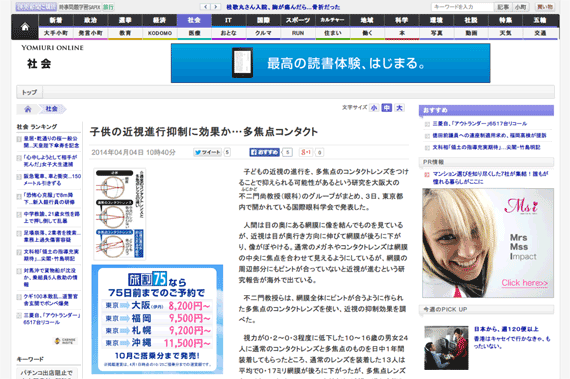Open ranking story about 中学教諭、21歳女性
570x379 pixels.
pos(52,217)
